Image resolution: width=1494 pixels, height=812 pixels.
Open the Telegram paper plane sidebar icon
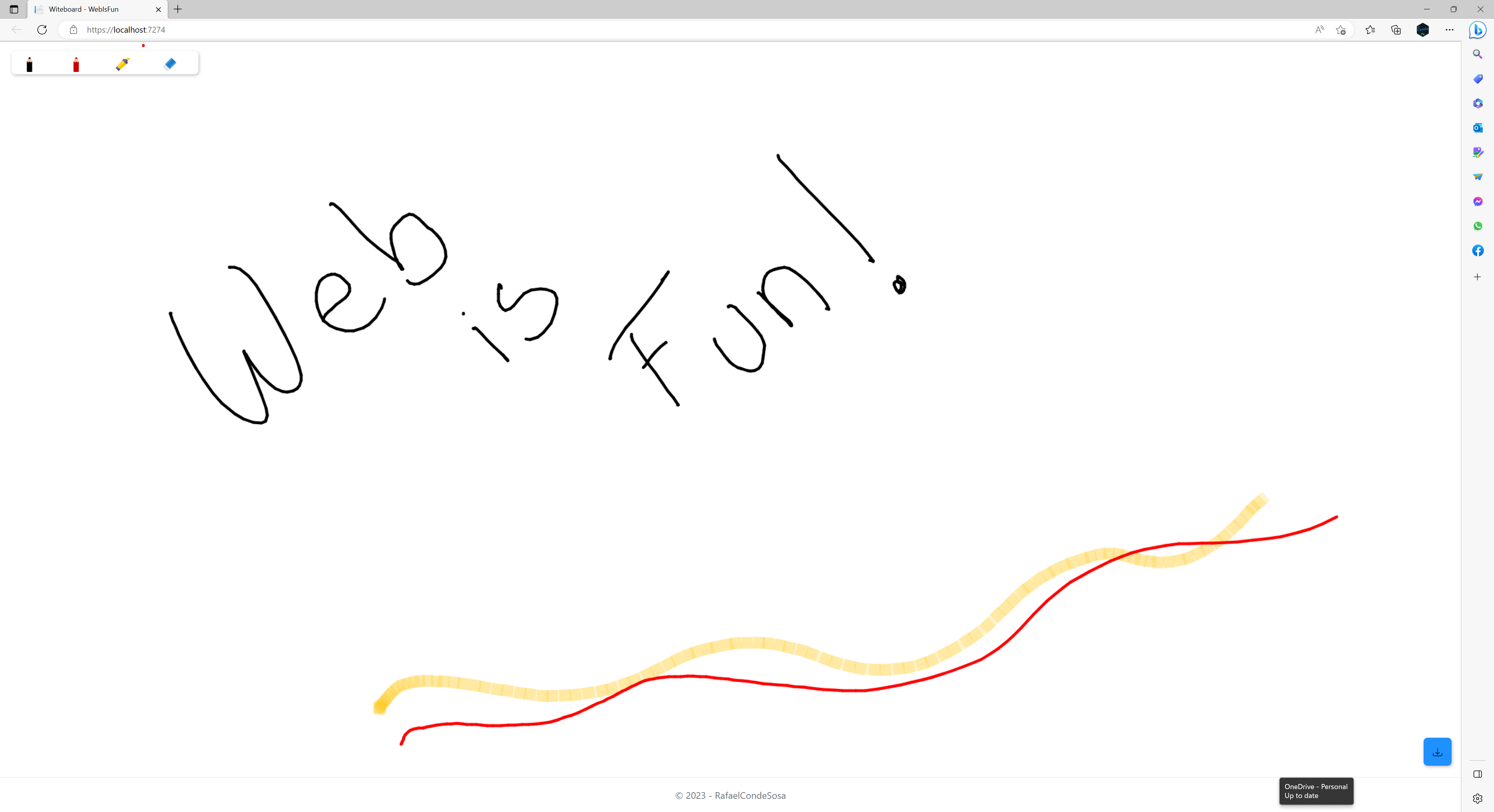(1477, 177)
